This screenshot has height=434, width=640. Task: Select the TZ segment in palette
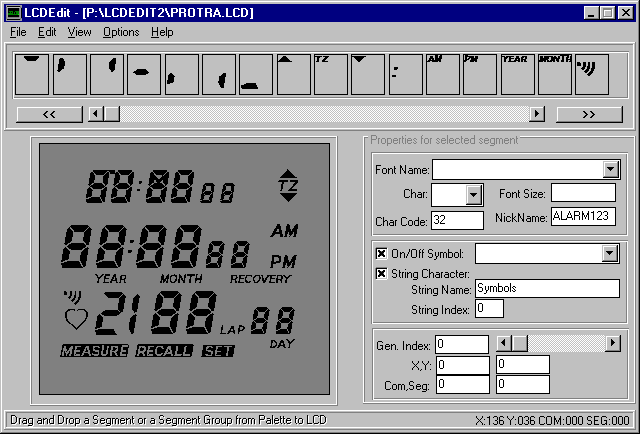[330, 73]
